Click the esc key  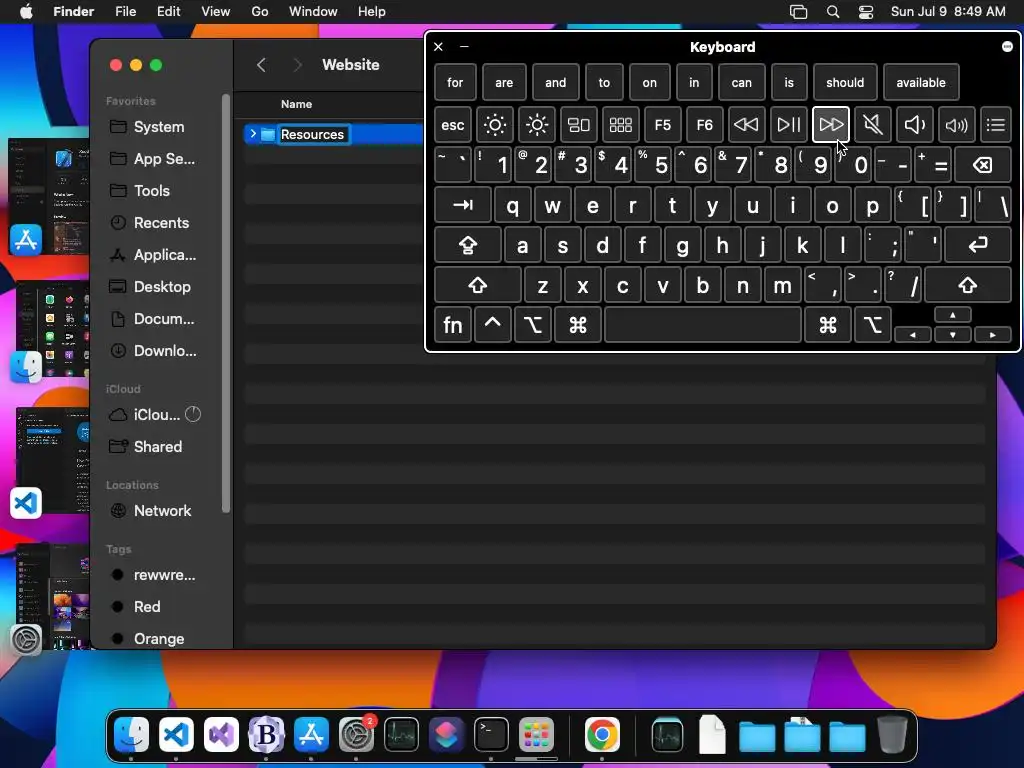[x=453, y=124]
